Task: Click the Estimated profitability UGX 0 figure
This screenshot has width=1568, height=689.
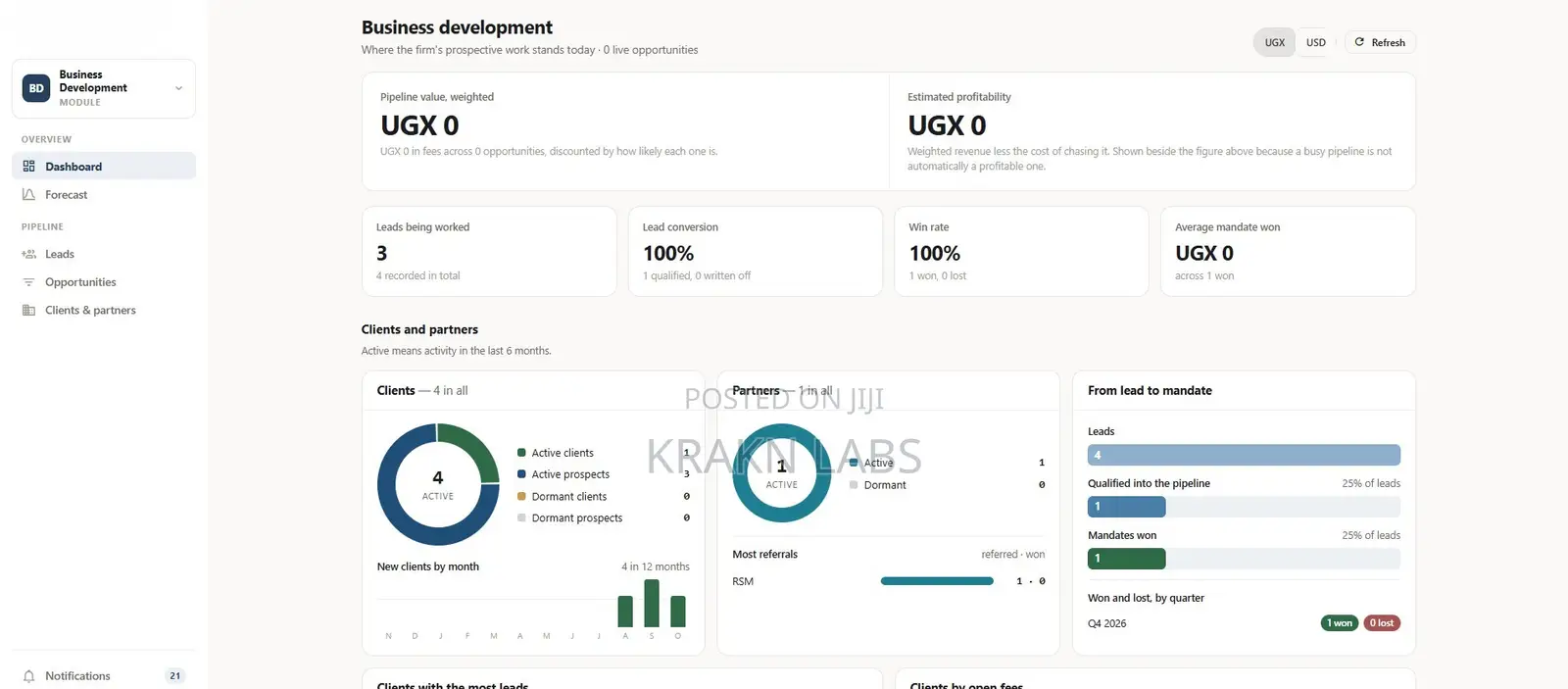Action: pos(947,125)
